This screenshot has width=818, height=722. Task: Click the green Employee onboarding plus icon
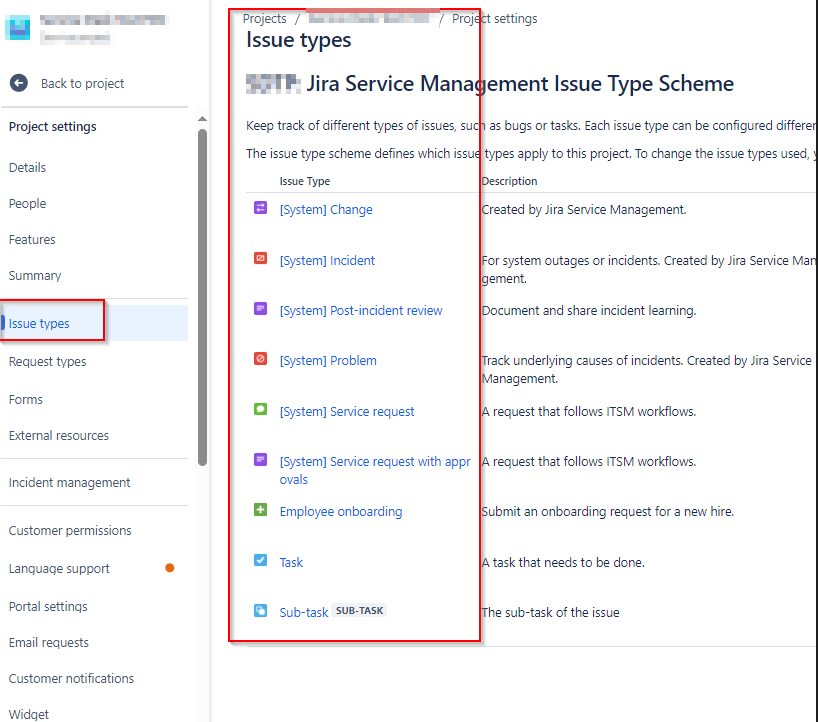[x=260, y=510]
